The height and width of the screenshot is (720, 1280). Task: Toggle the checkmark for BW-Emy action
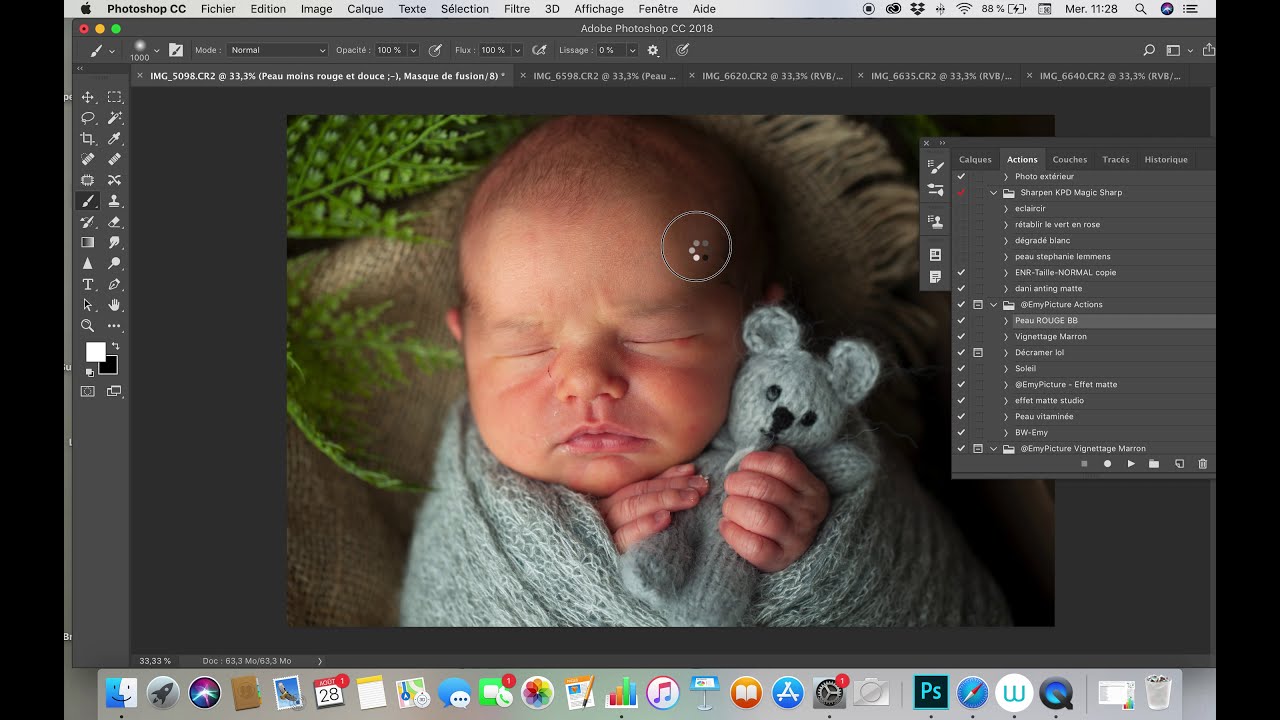click(x=961, y=432)
